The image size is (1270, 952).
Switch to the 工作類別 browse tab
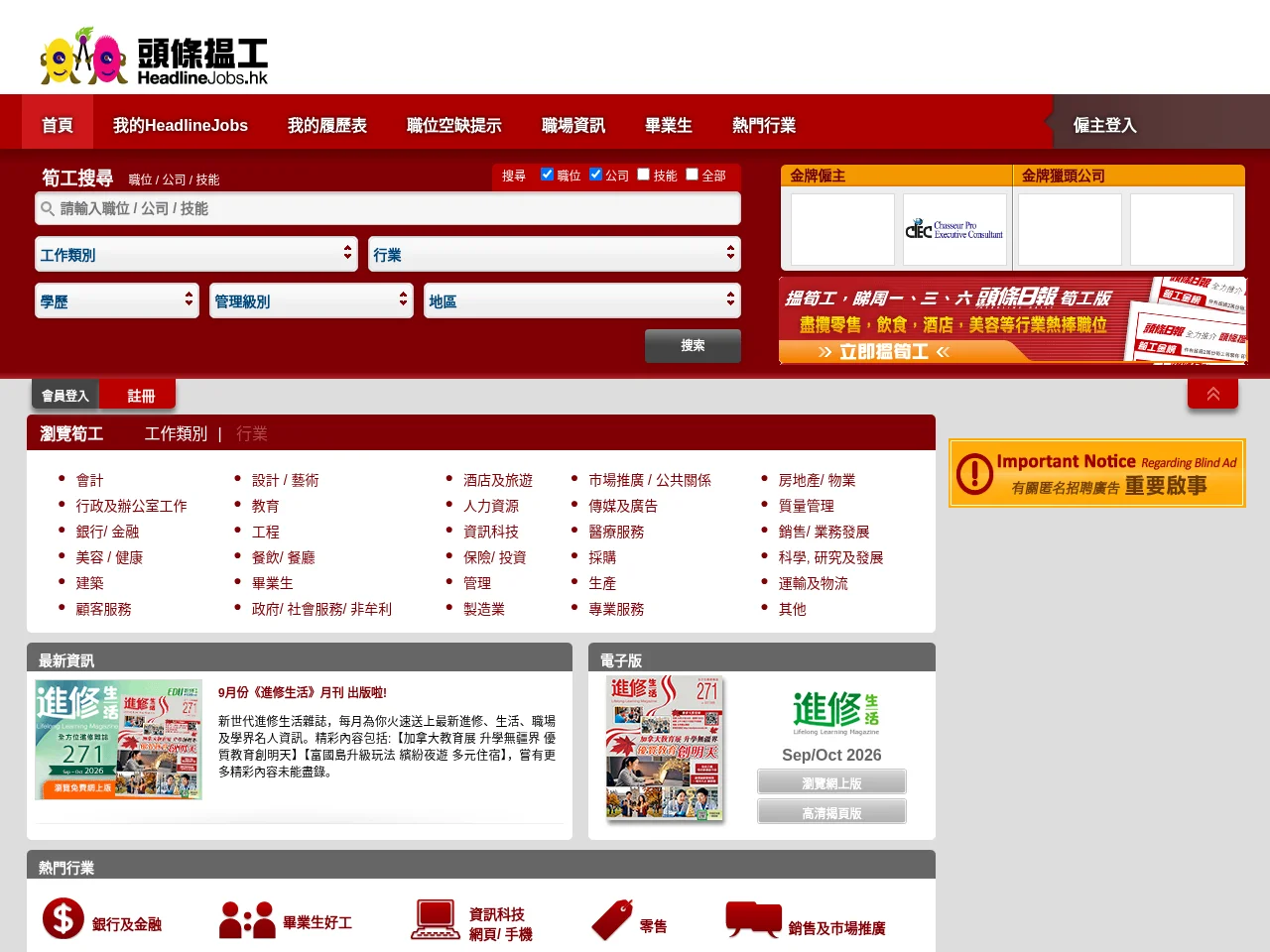click(176, 433)
